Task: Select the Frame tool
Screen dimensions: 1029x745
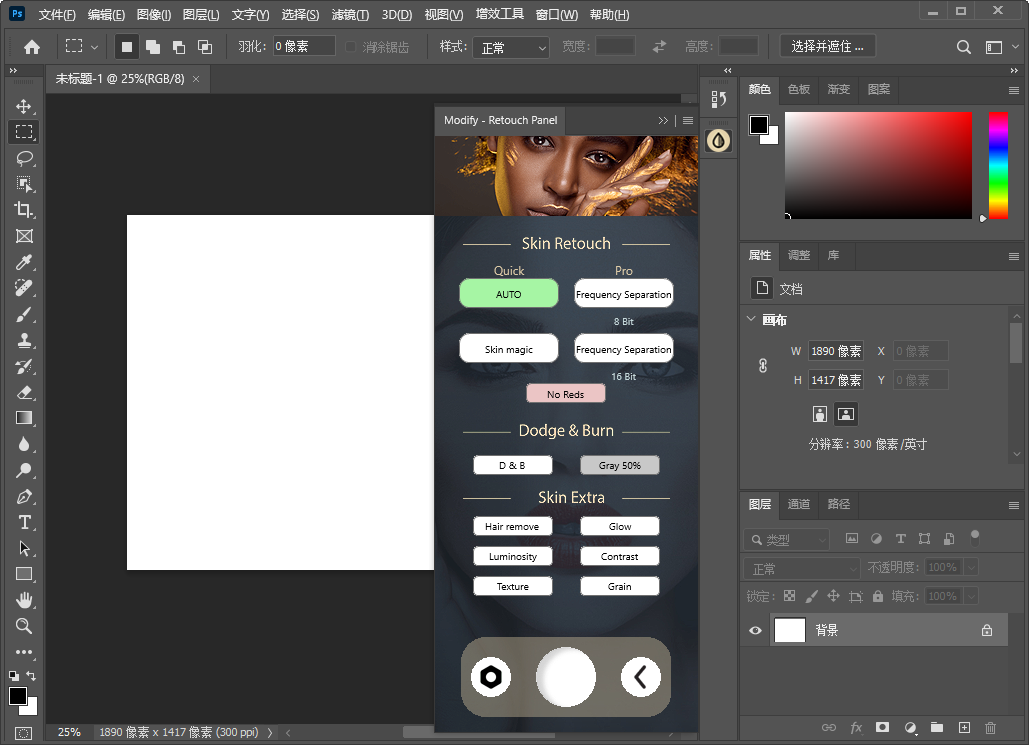Action: coord(24,236)
